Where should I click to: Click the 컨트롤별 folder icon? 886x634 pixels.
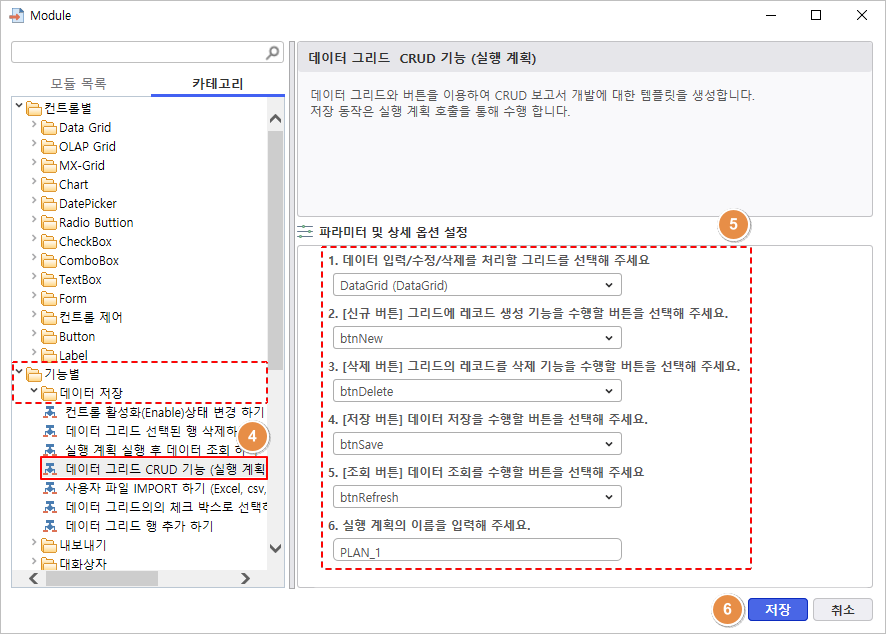tap(34, 108)
